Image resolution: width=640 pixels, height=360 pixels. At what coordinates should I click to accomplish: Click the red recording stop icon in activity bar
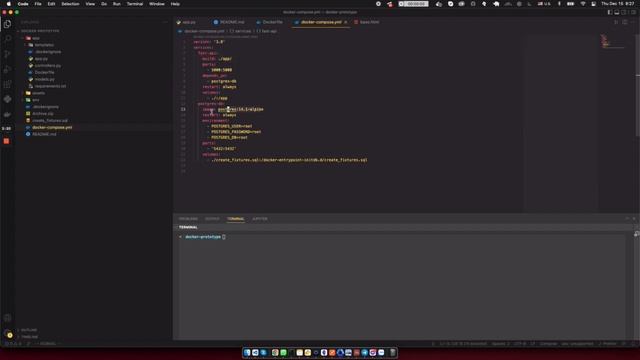coord(7,141)
